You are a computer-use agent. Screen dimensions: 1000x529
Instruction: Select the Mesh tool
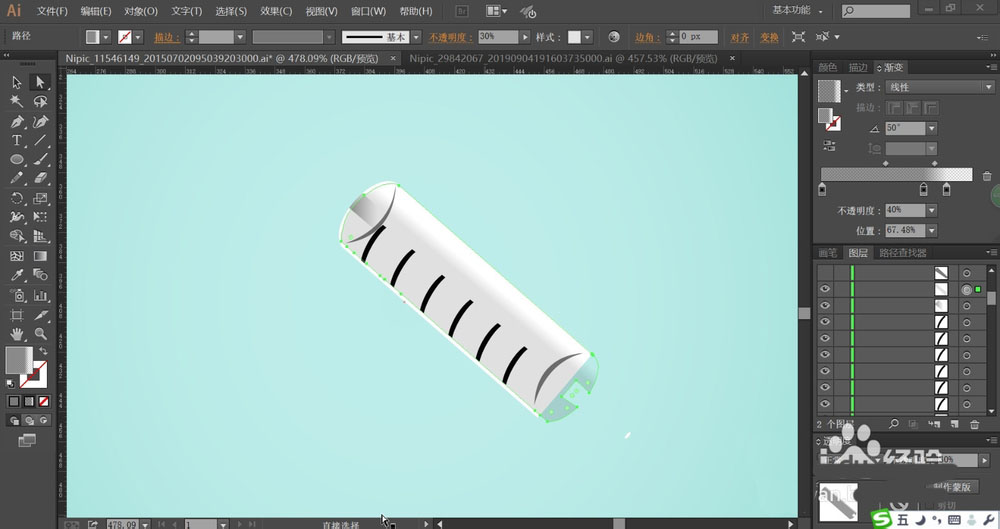(17, 256)
